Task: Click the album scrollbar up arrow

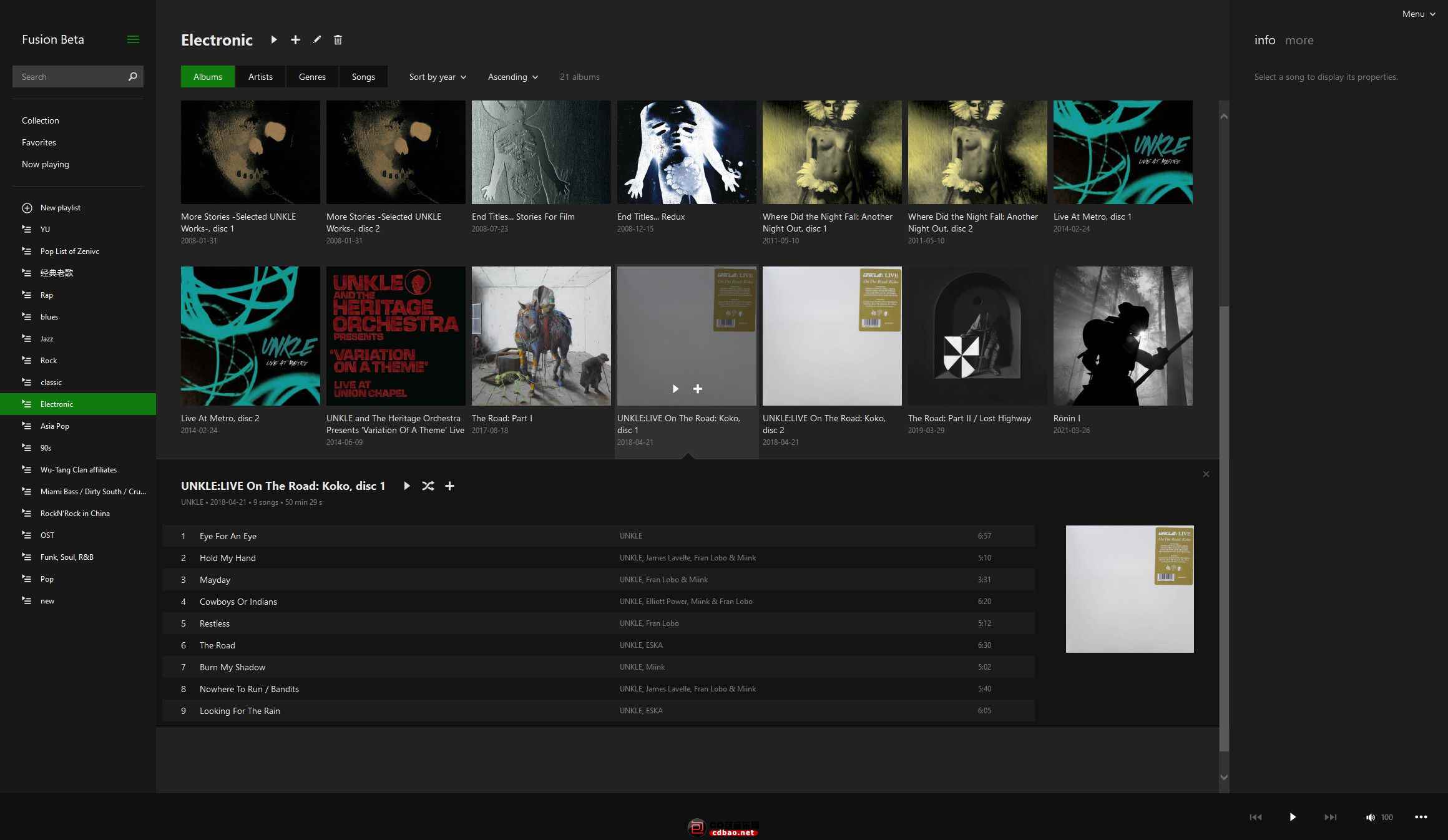Action: [x=1224, y=117]
